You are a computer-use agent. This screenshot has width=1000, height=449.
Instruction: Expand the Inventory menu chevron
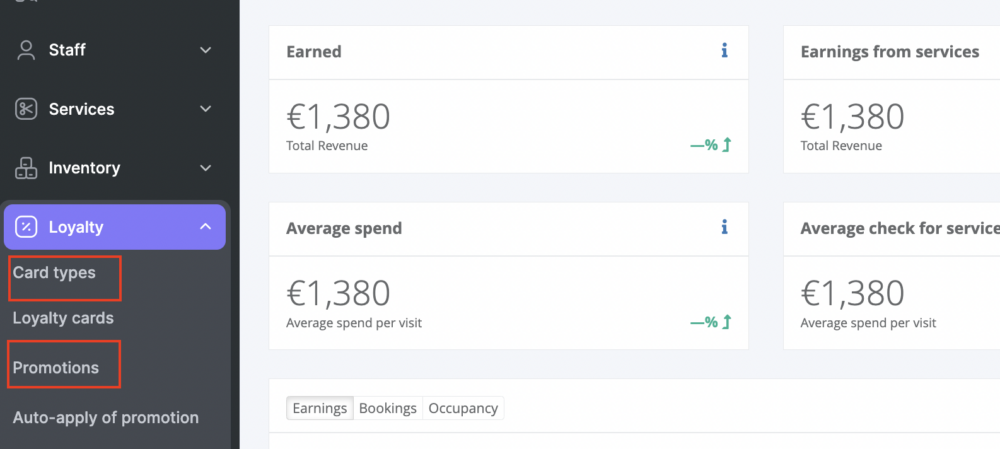(205, 168)
